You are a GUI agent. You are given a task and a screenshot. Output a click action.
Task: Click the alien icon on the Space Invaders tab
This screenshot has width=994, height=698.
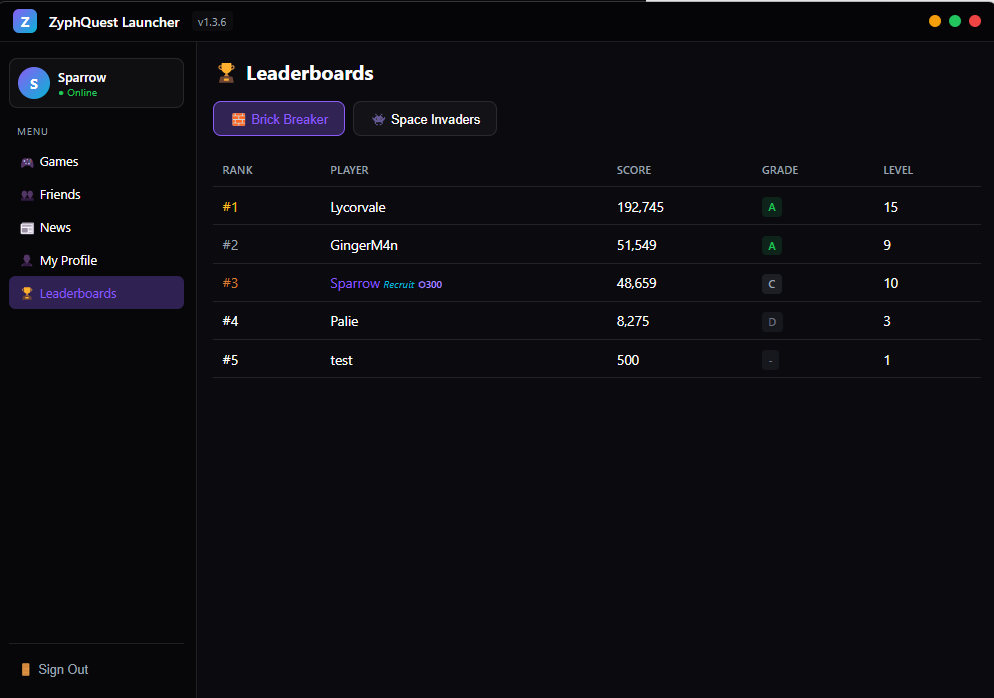click(378, 118)
